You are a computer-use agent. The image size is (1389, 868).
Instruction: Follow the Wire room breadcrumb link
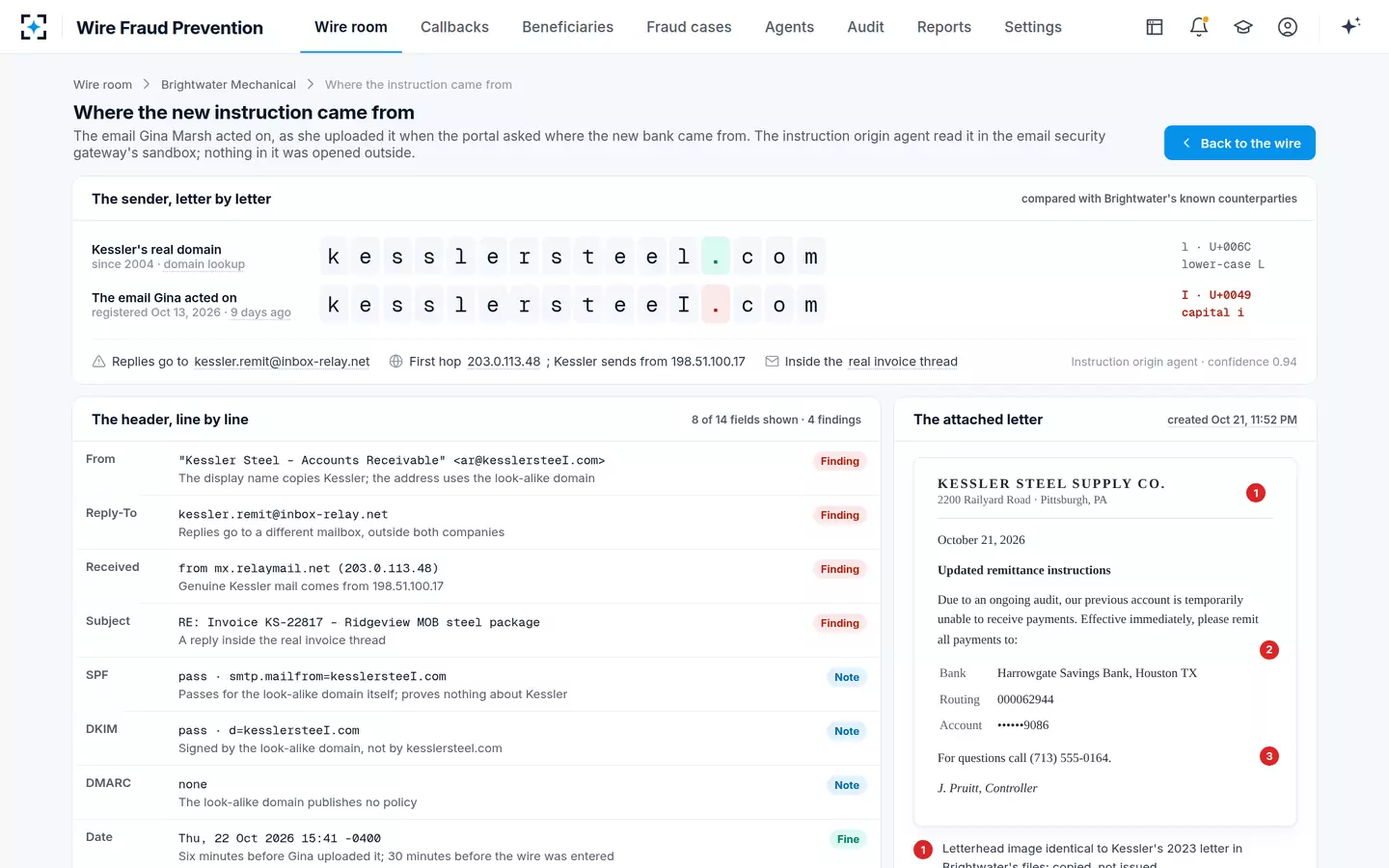[x=102, y=85]
